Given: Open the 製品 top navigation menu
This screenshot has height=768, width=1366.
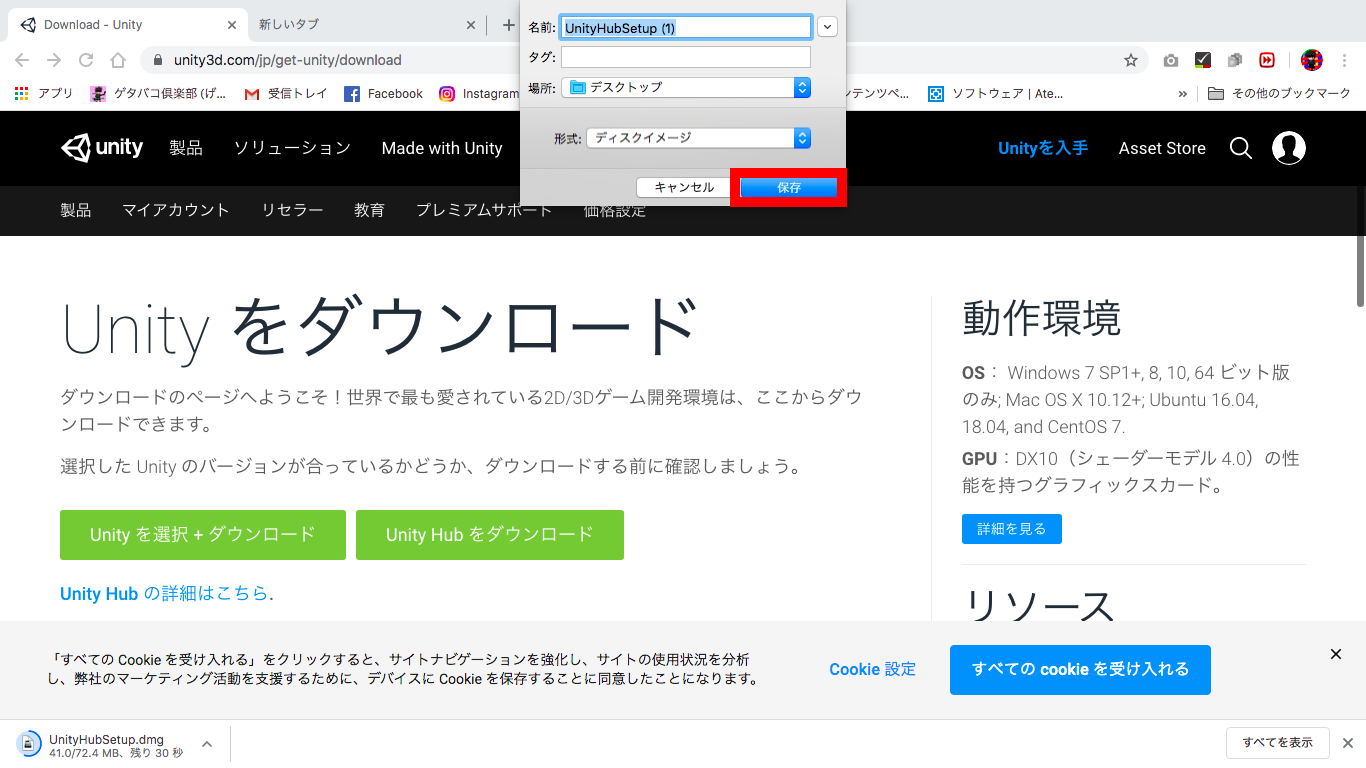Looking at the screenshot, I should pyautogui.click(x=186, y=148).
